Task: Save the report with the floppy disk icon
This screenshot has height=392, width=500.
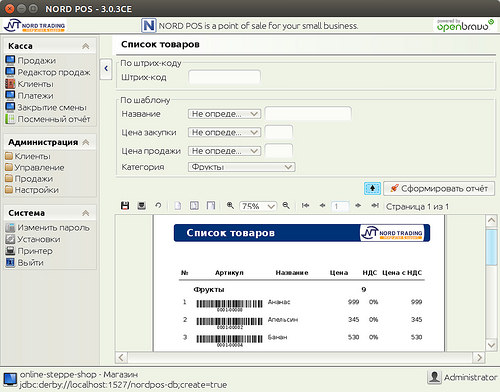Action: click(x=125, y=206)
